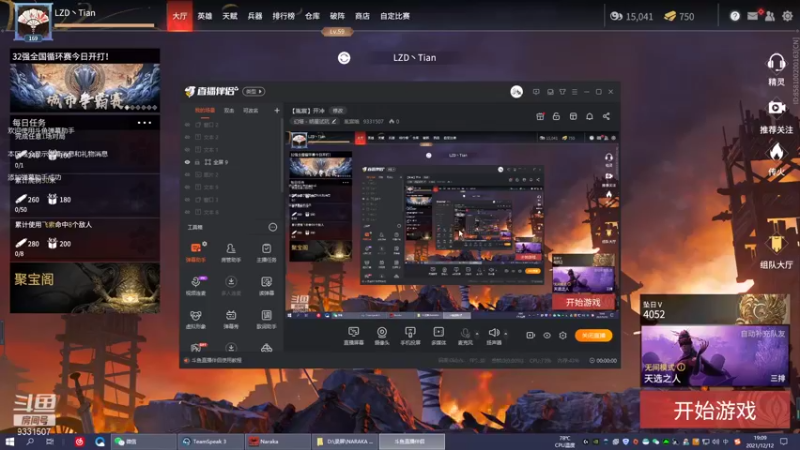Add a new scene with plus button
800x450 pixels.
[x=277, y=110]
